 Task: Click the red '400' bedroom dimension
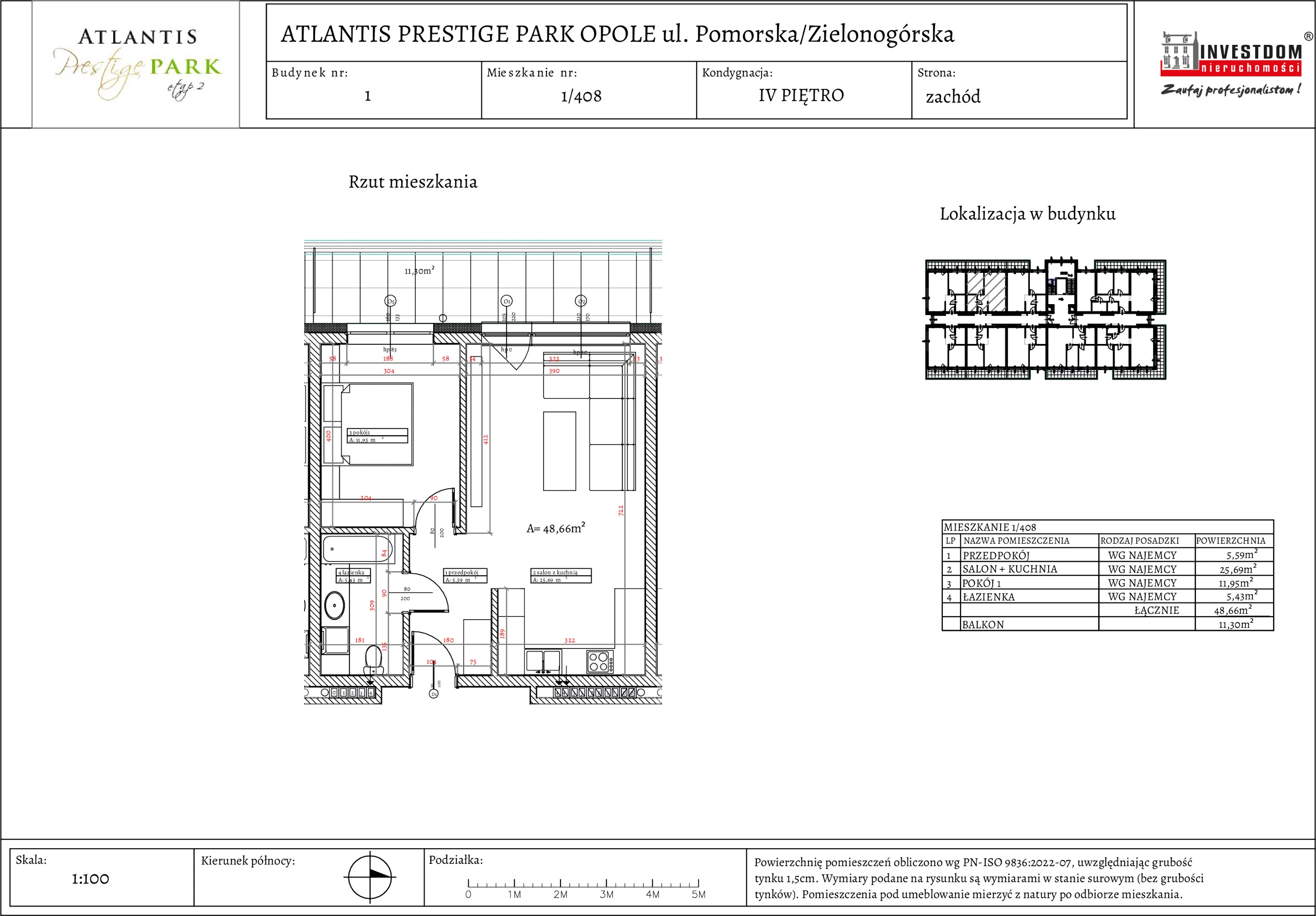[328, 436]
